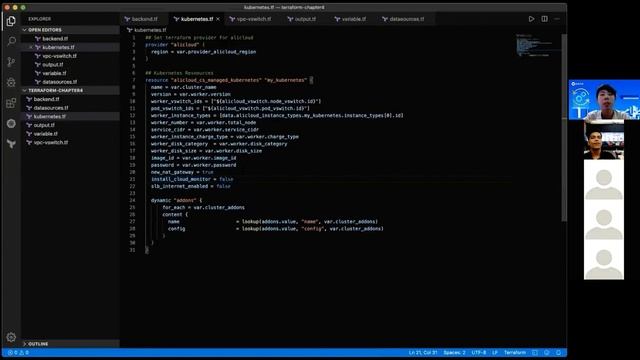Open variable.tf under Open Editors
Viewport: 640px width, 360px height.
(71, 73)
